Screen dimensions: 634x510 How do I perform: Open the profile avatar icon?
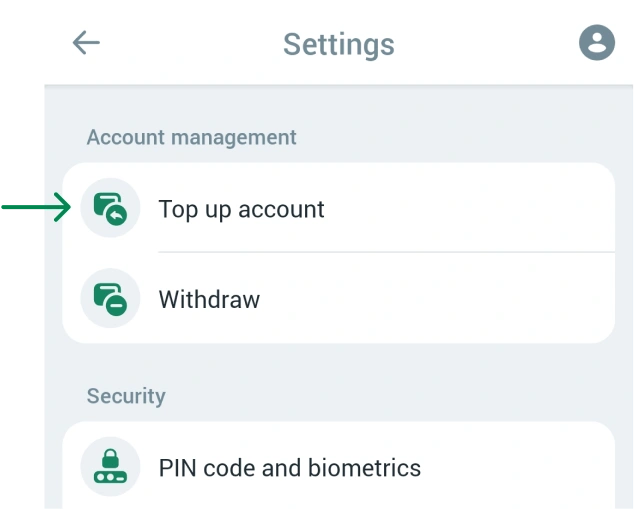(x=597, y=43)
